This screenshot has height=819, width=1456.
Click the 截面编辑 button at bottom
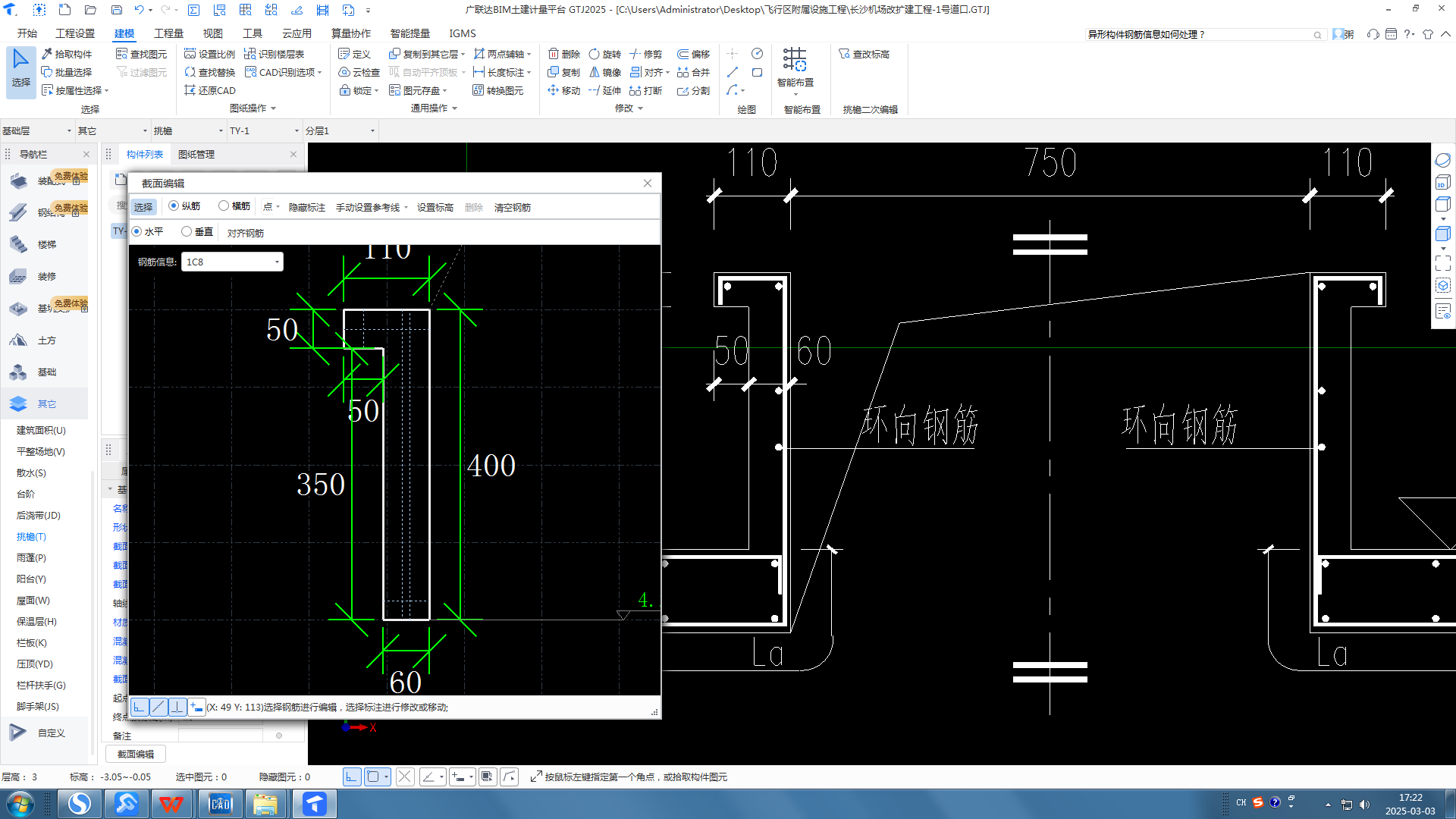[136, 754]
